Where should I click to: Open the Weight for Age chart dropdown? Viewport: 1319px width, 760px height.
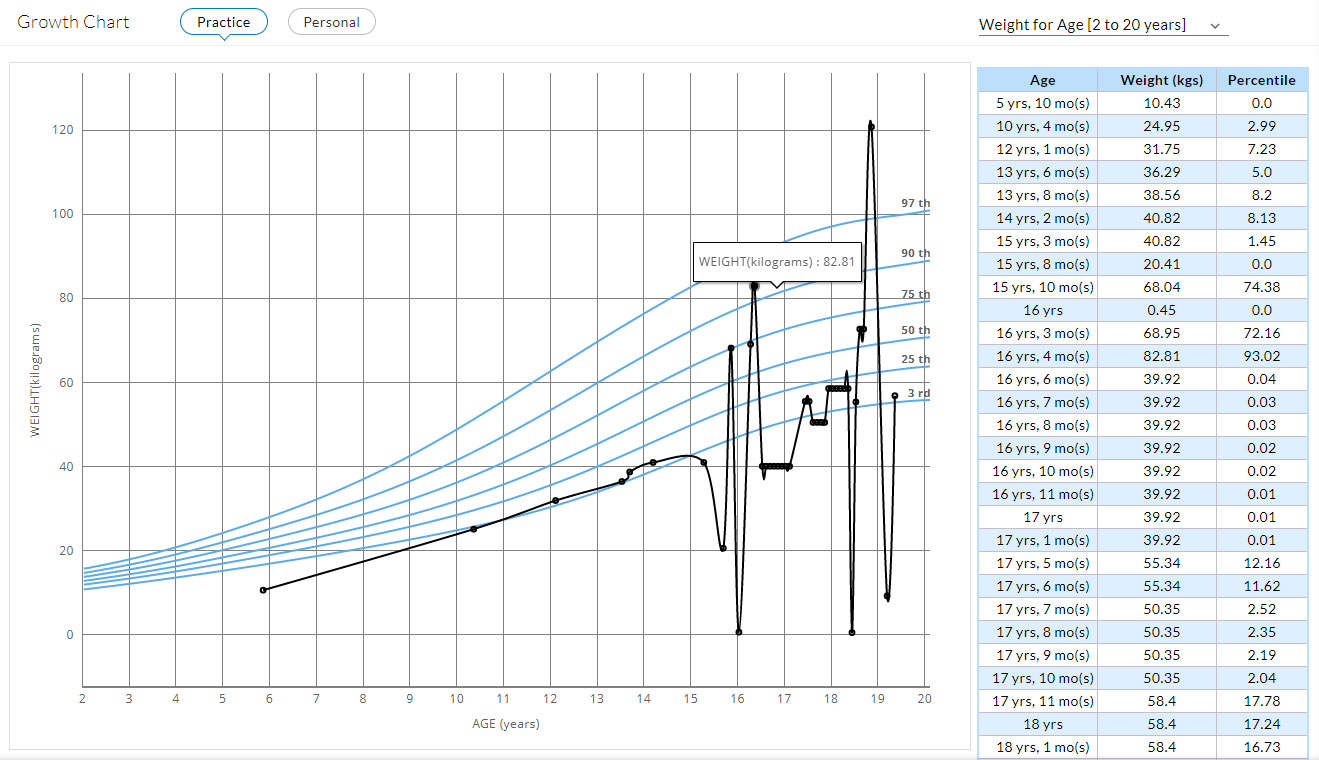click(x=1101, y=26)
